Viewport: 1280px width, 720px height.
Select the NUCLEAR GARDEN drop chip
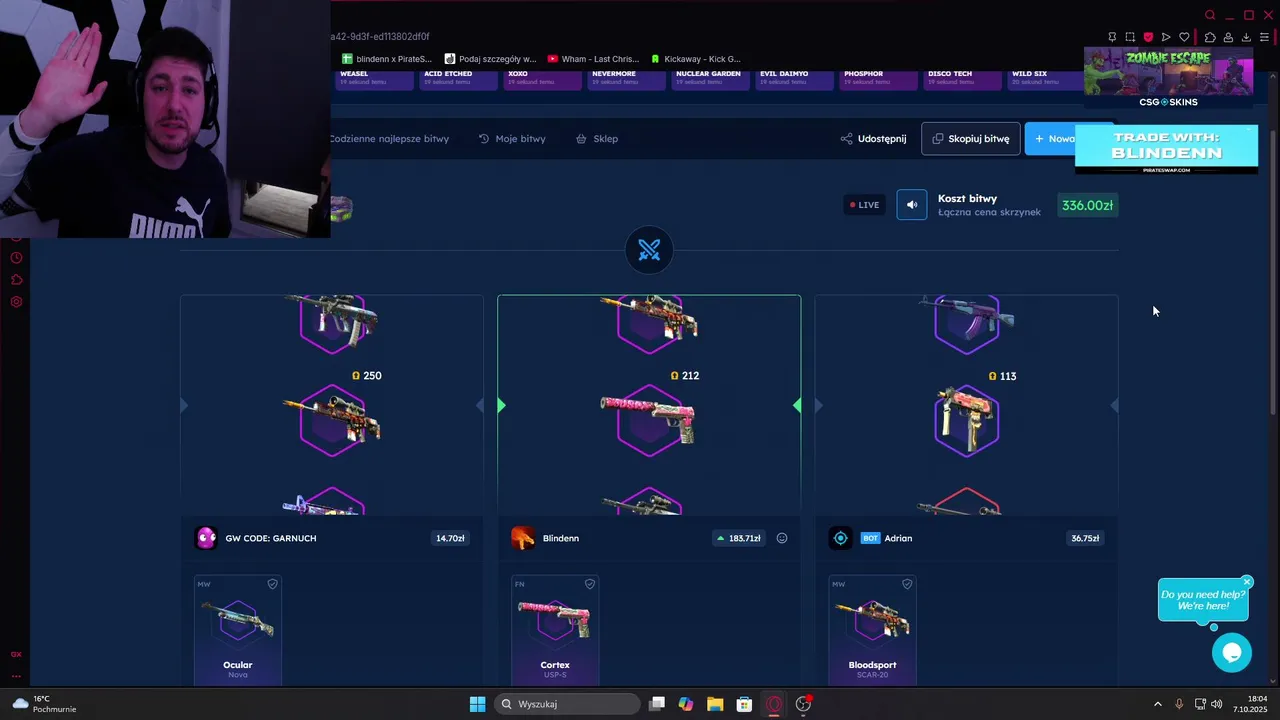710,78
